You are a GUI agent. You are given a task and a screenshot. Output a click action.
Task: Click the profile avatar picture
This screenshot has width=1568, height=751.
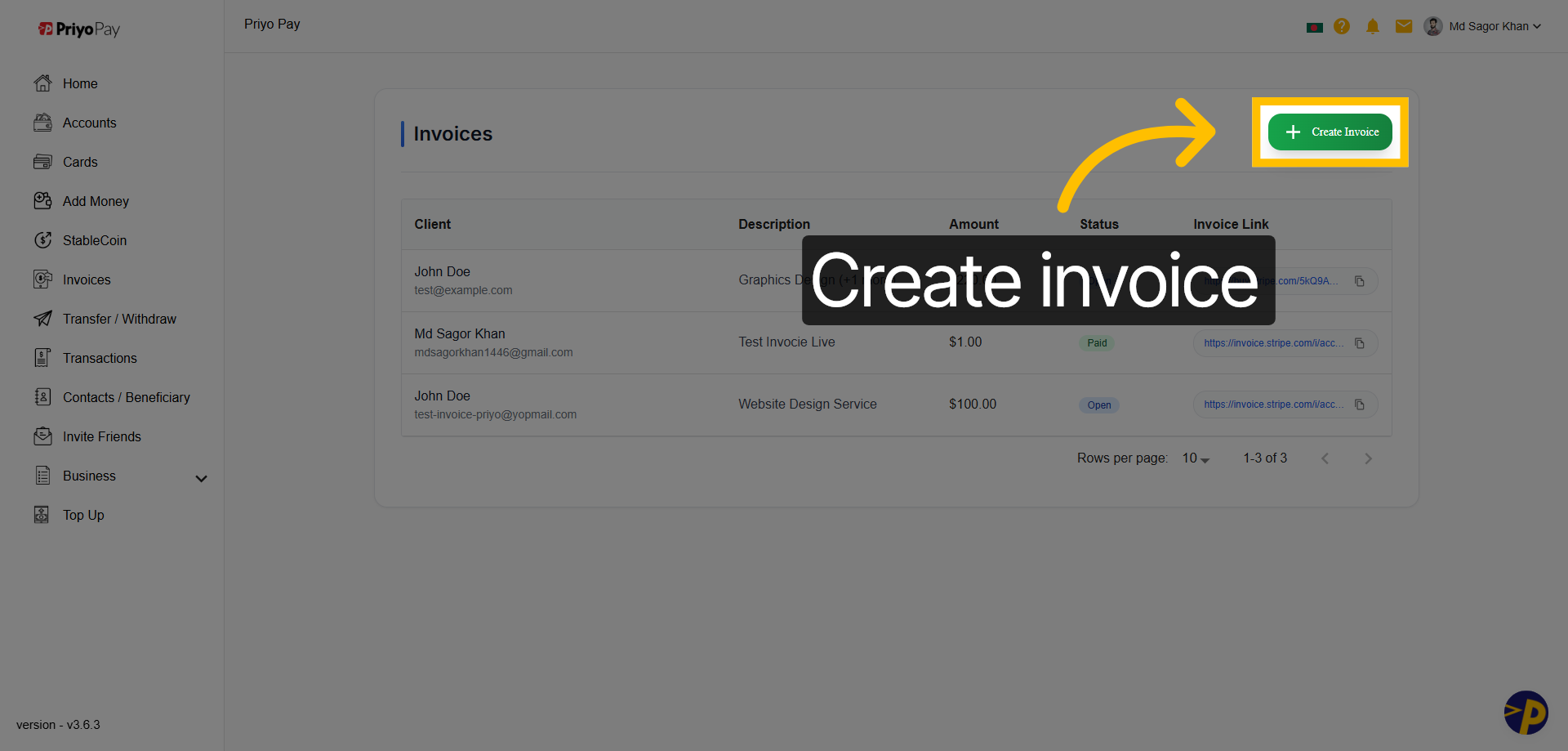(x=1433, y=25)
